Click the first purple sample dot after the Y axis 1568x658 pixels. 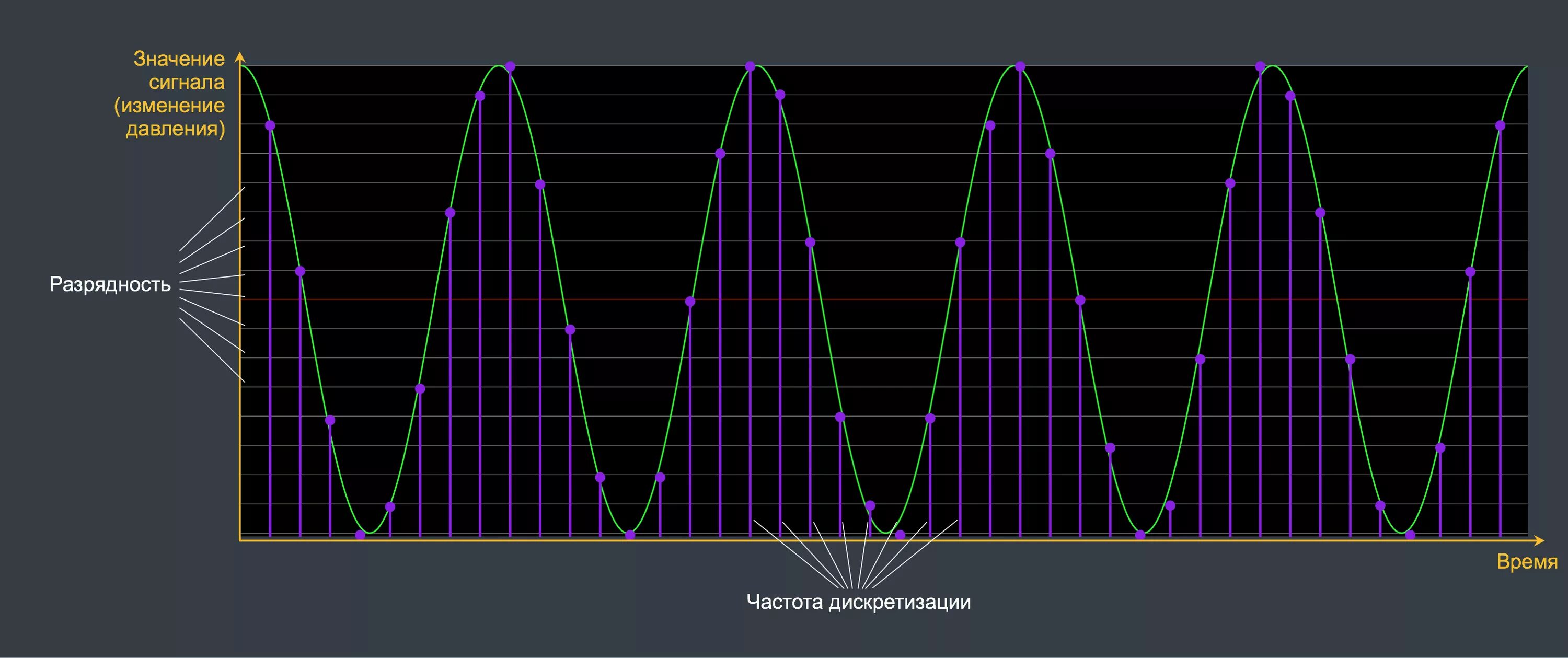[x=270, y=126]
